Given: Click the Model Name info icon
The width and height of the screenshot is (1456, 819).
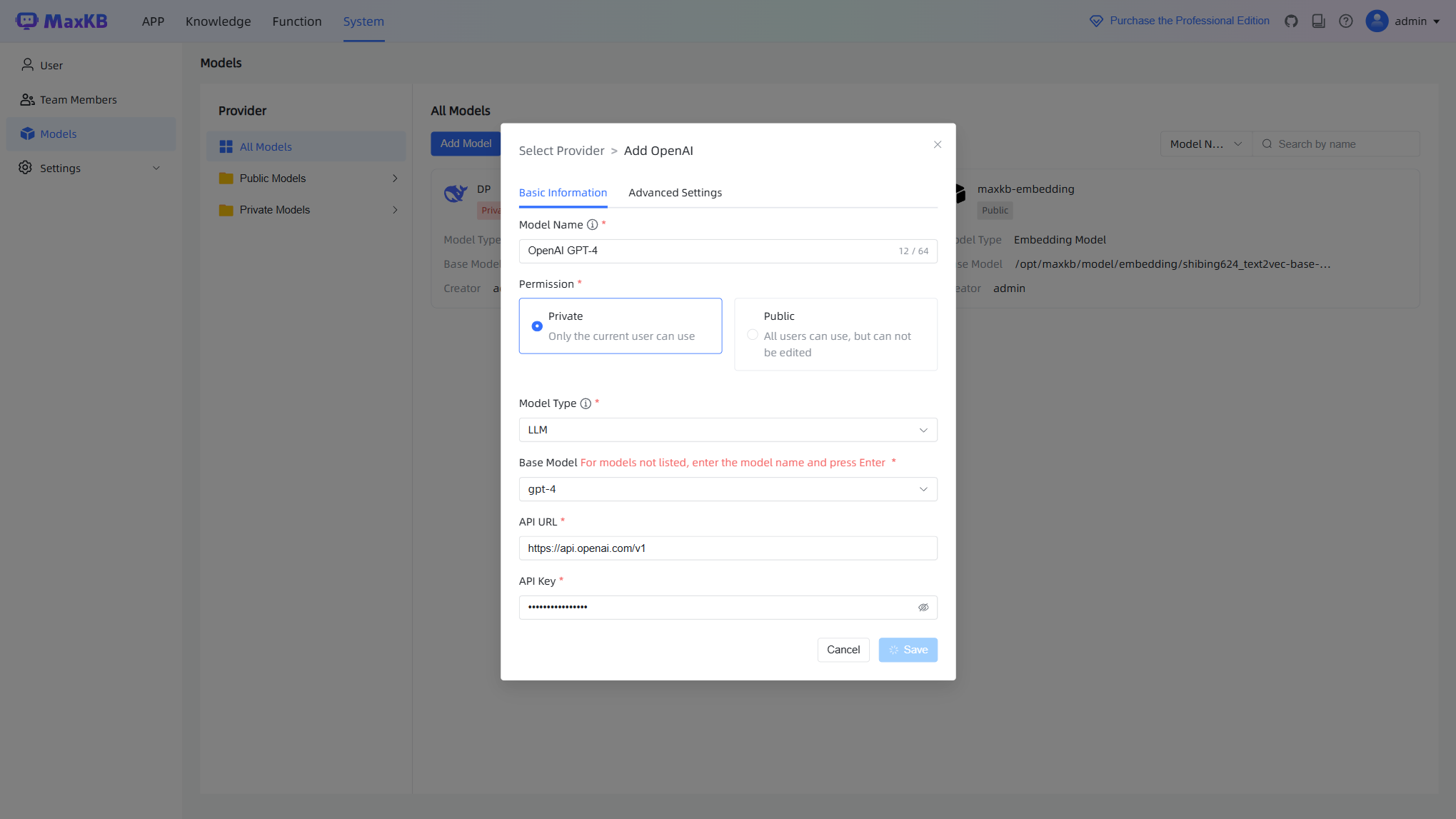Looking at the screenshot, I should pos(592,225).
